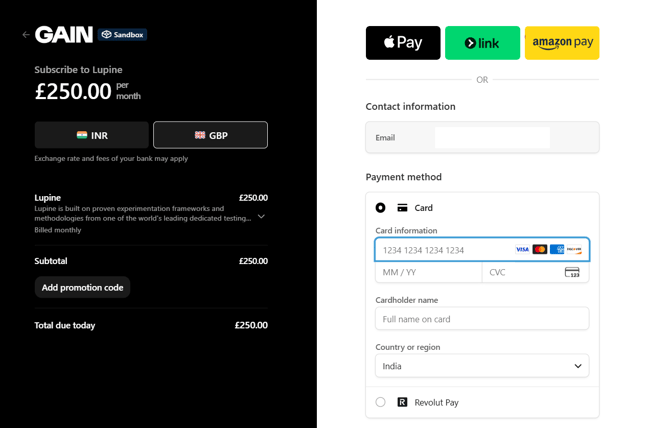Focus the CVC field

(x=535, y=273)
